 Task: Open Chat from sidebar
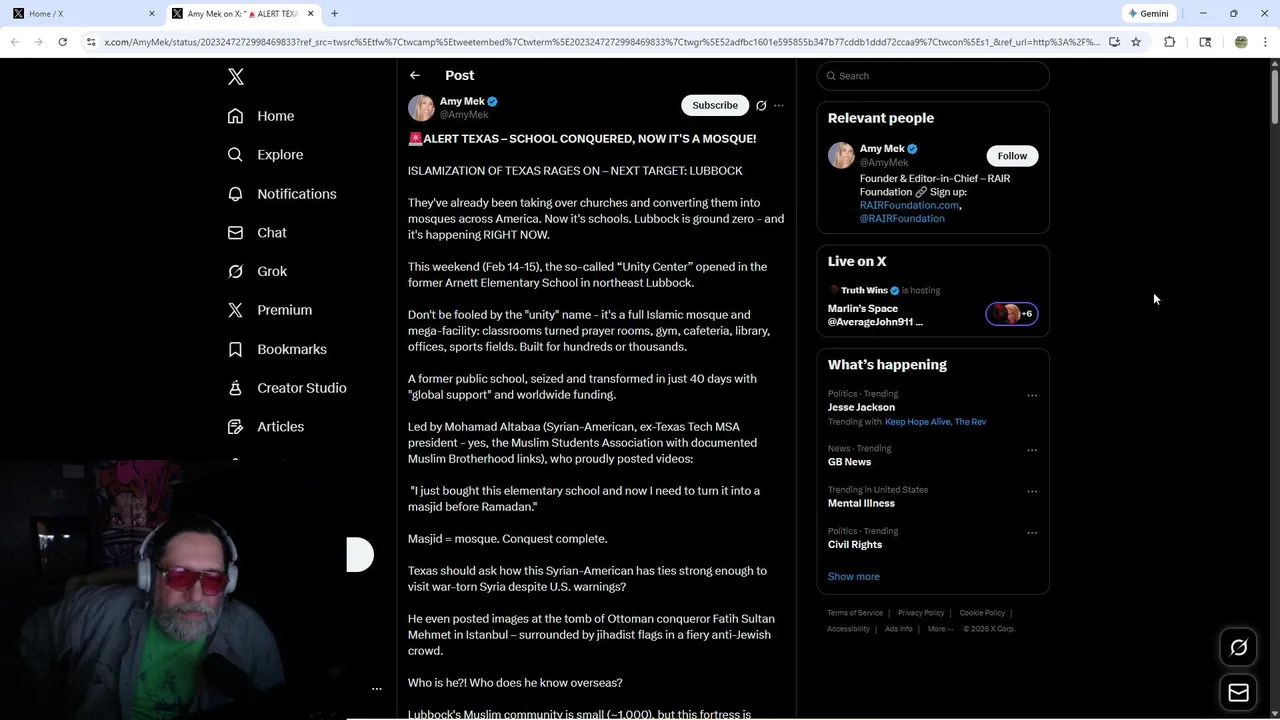coord(257,232)
